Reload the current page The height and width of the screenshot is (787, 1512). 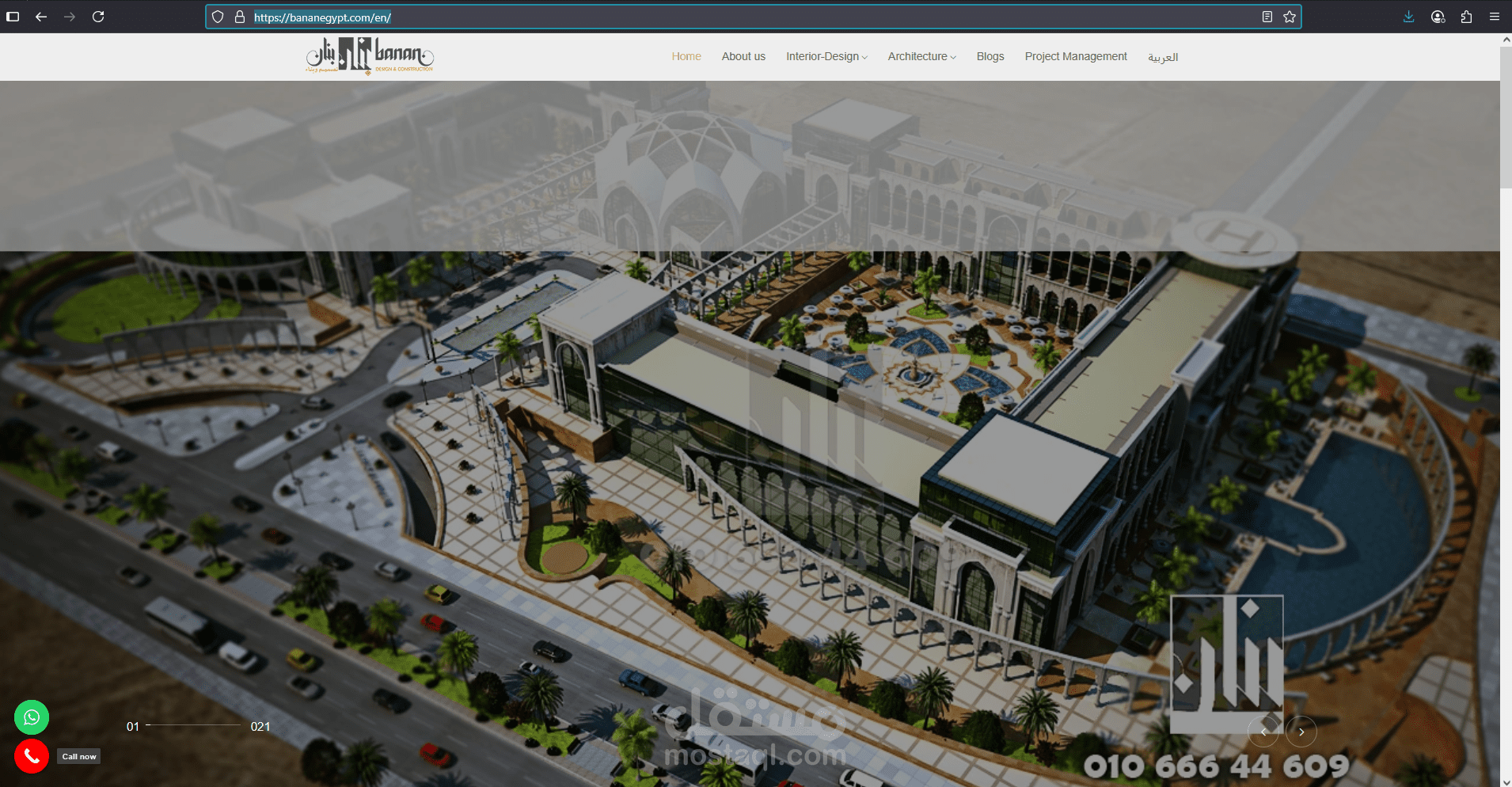click(x=98, y=17)
